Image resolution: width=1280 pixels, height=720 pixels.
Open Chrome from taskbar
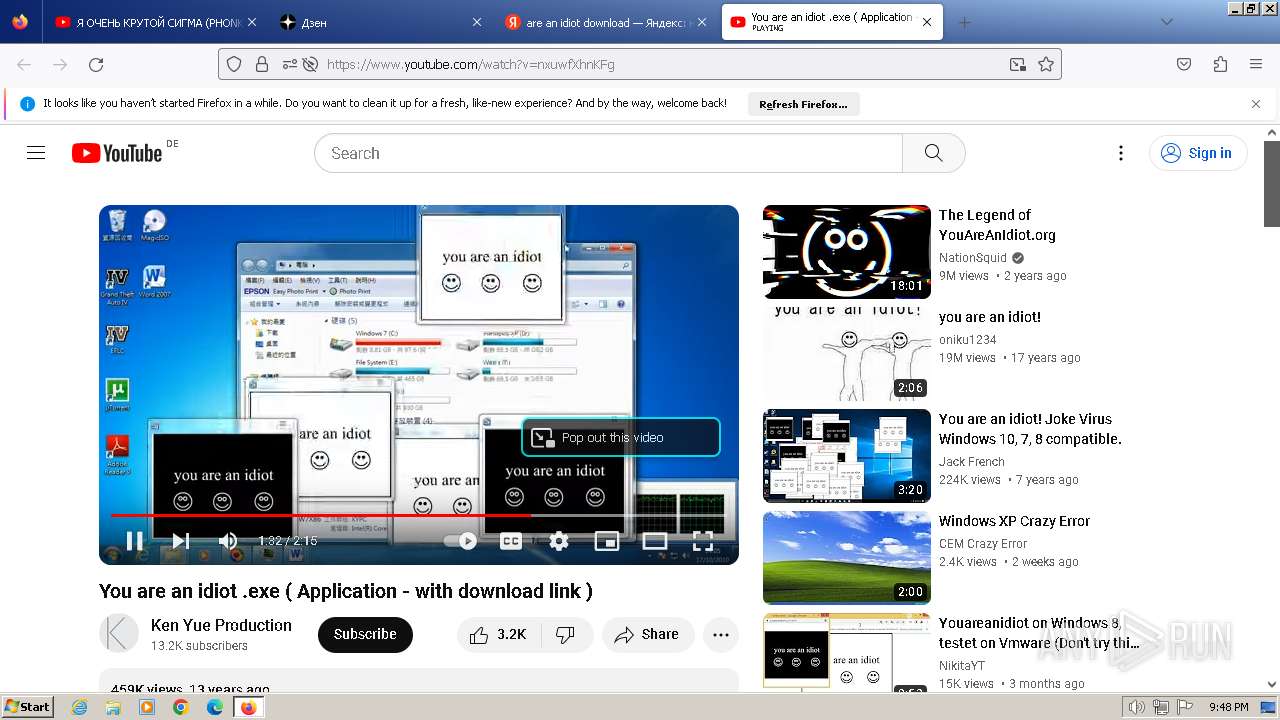point(180,707)
